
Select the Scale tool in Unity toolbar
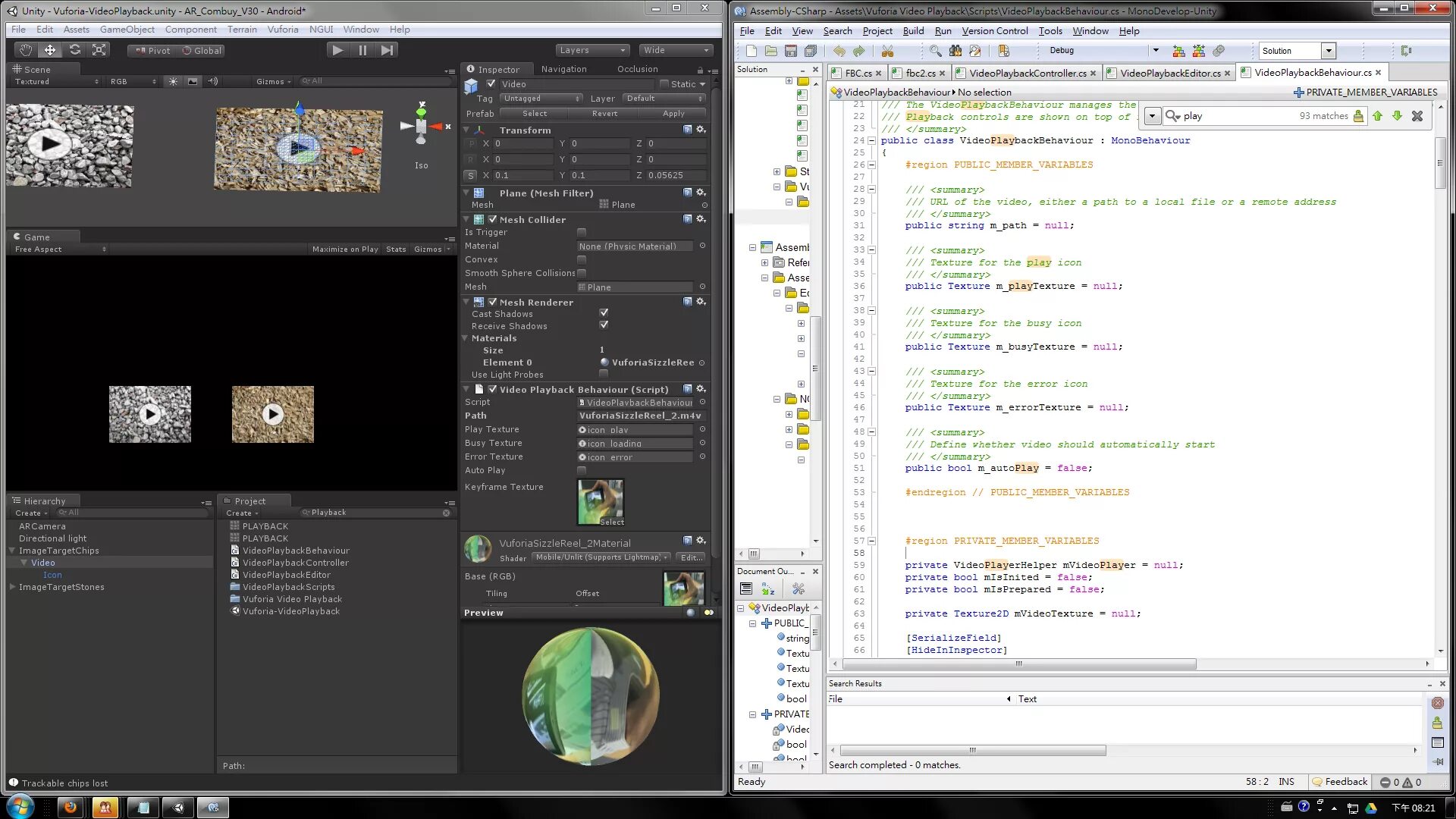tap(99, 50)
